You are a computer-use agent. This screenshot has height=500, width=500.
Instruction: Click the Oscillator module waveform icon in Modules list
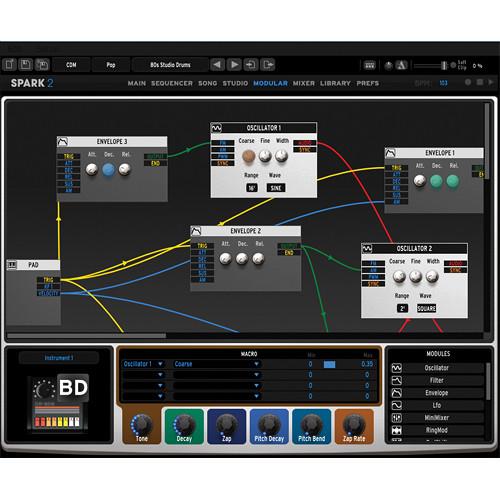(x=397, y=368)
